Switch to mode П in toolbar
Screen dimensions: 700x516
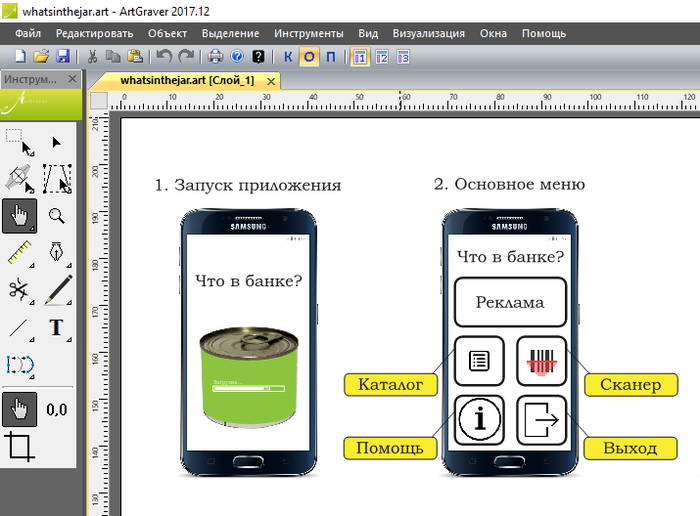pyautogui.click(x=330, y=57)
